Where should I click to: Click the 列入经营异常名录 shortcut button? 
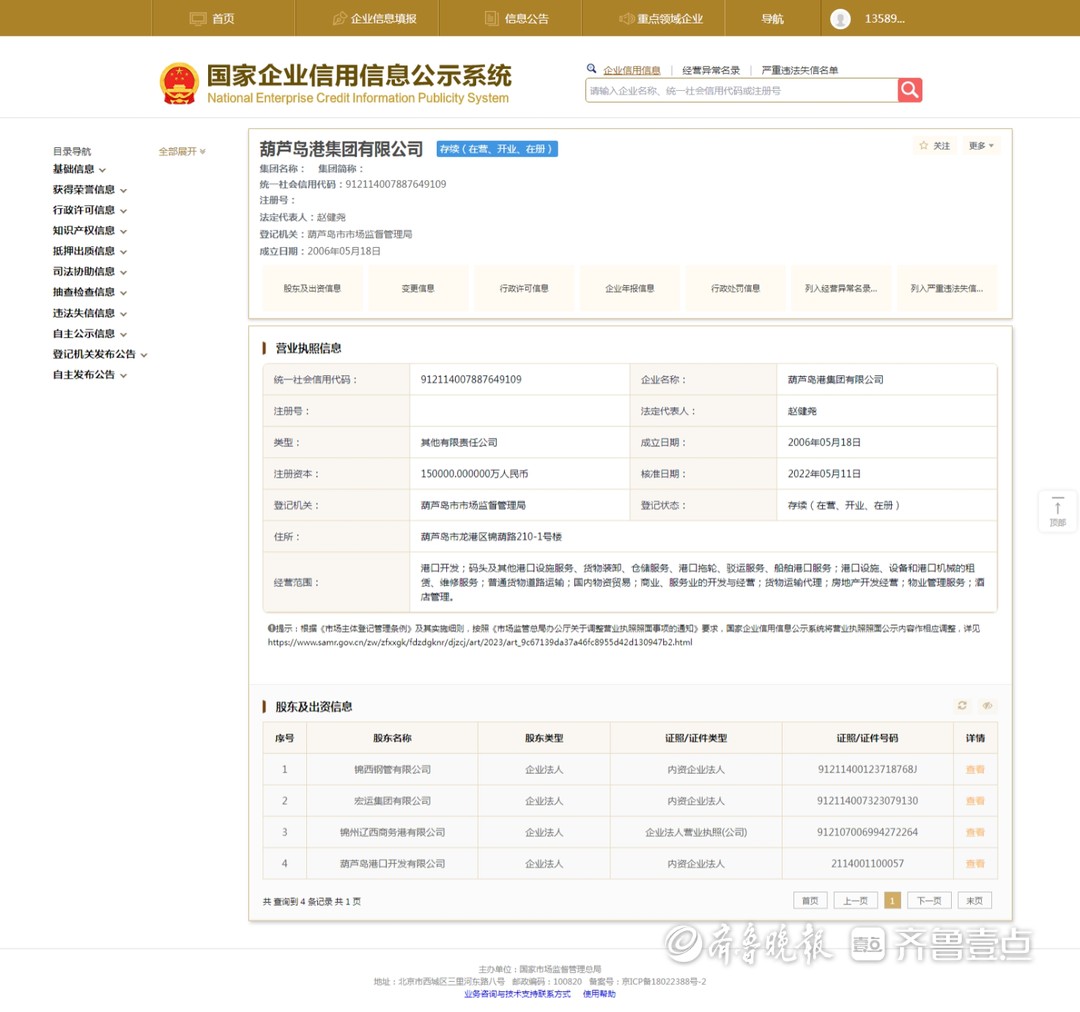(841, 288)
